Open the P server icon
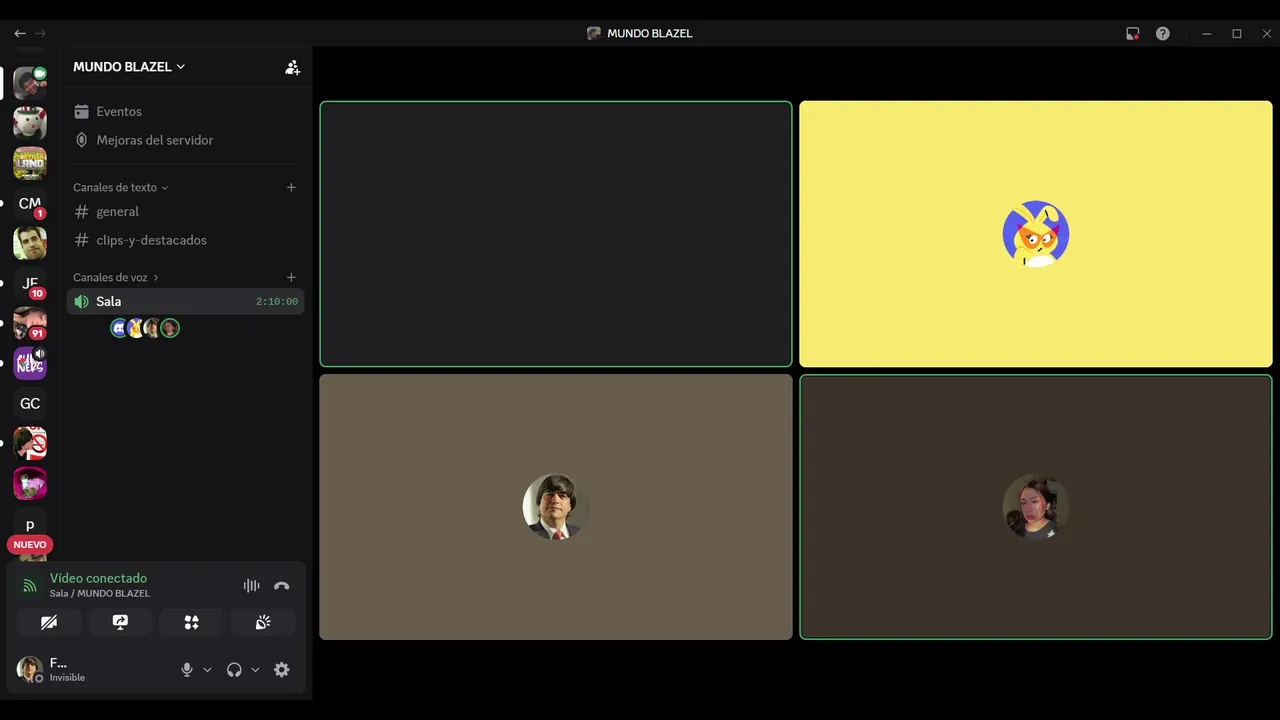1280x720 pixels. (30, 523)
